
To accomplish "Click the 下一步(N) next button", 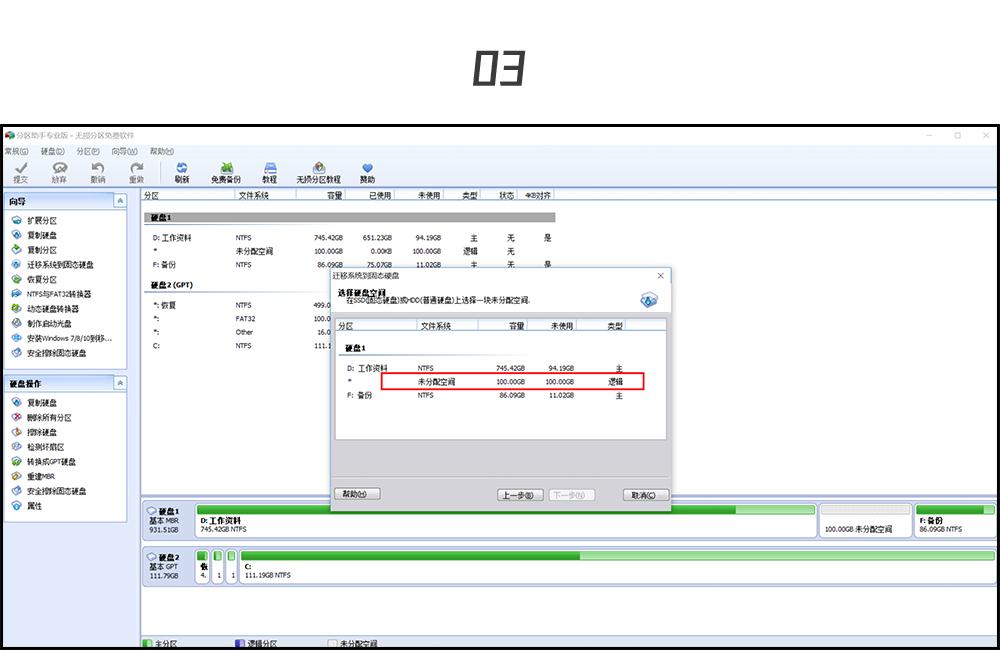I will [571, 495].
